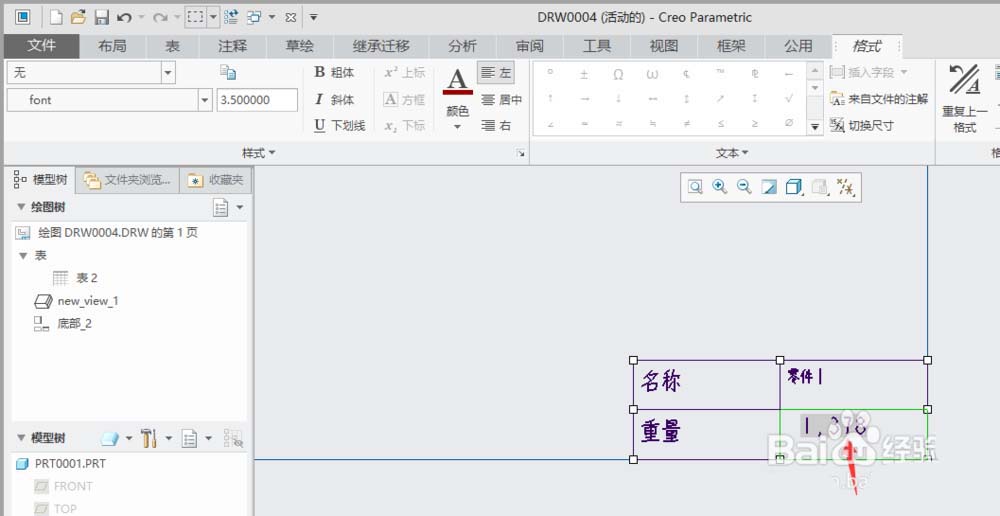Click the Zoom In magnifier
The width and height of the screenshot is (1000, 516).
720,187
